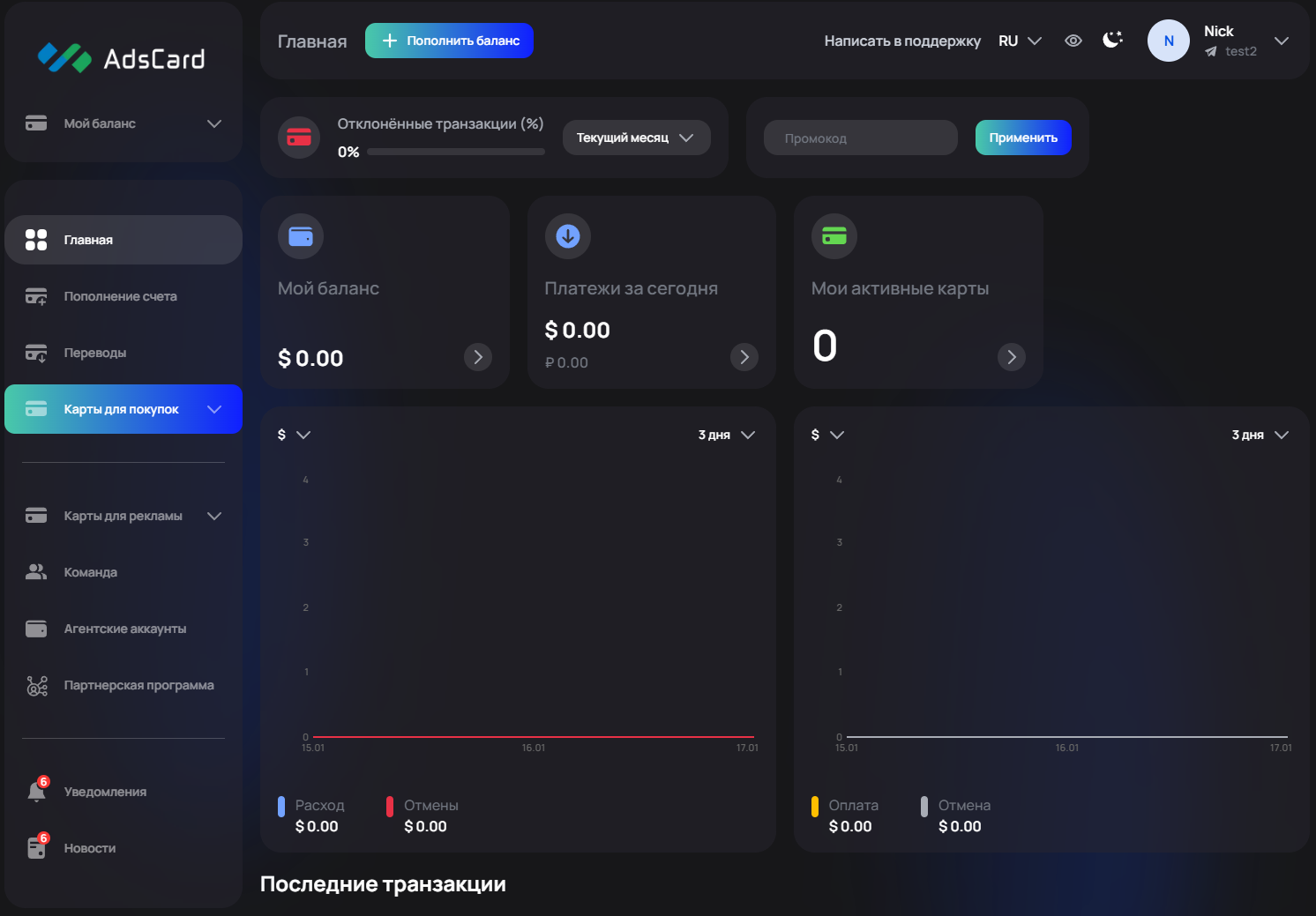Open currency dropdown on the Оплата chart
1316x916 pixels.
pyautogui.click(x=827, y=435)
